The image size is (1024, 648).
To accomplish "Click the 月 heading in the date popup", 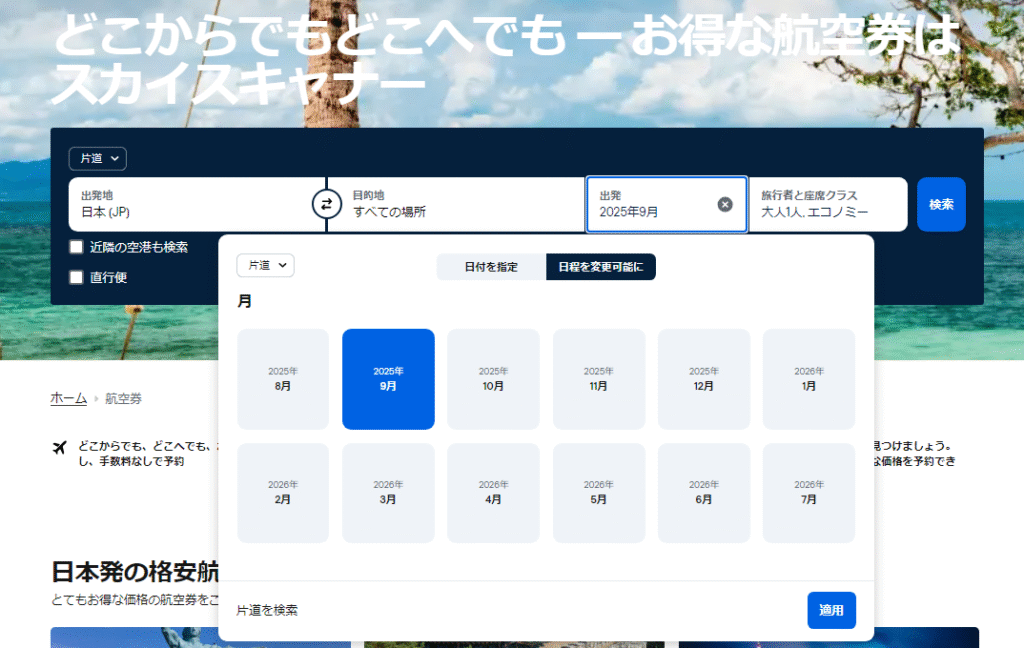I will tap(244, 301).
